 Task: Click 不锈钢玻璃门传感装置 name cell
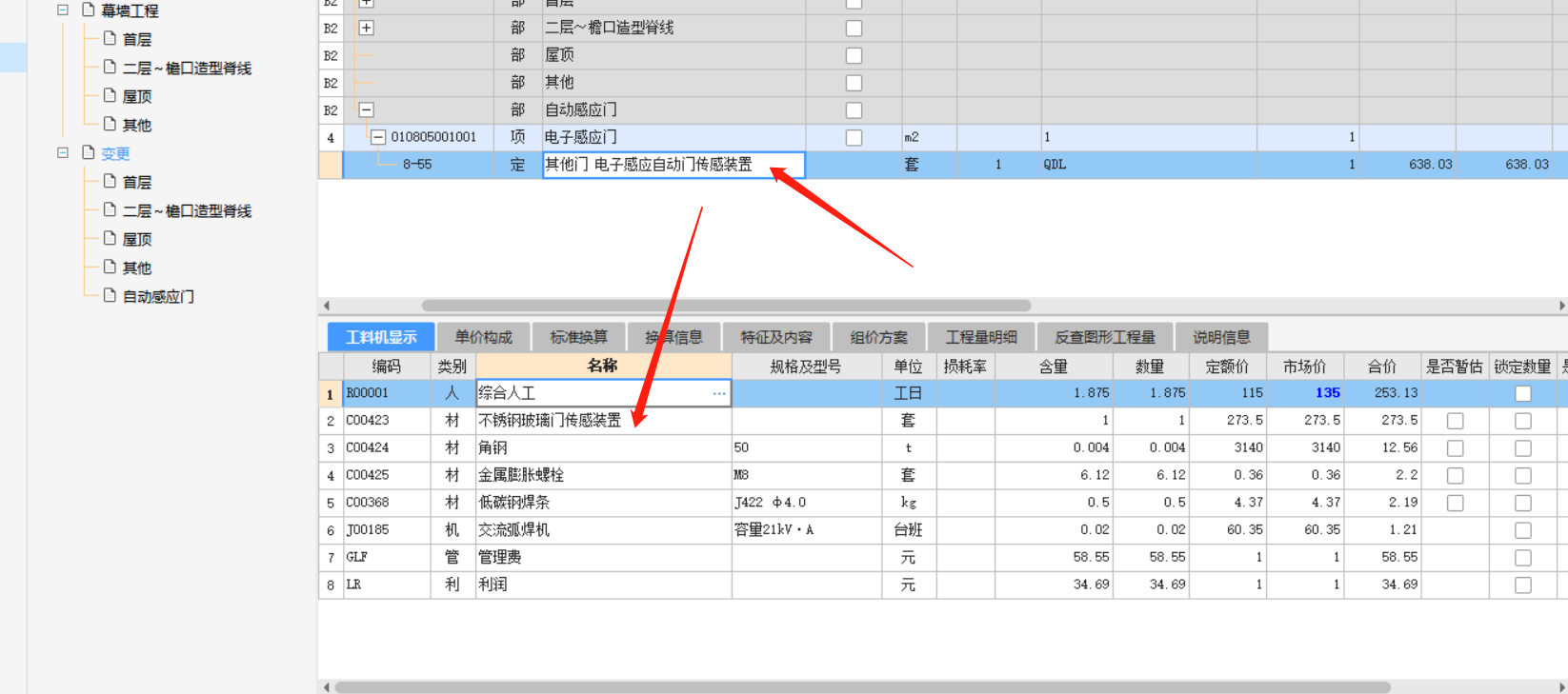tap(603, 420)
